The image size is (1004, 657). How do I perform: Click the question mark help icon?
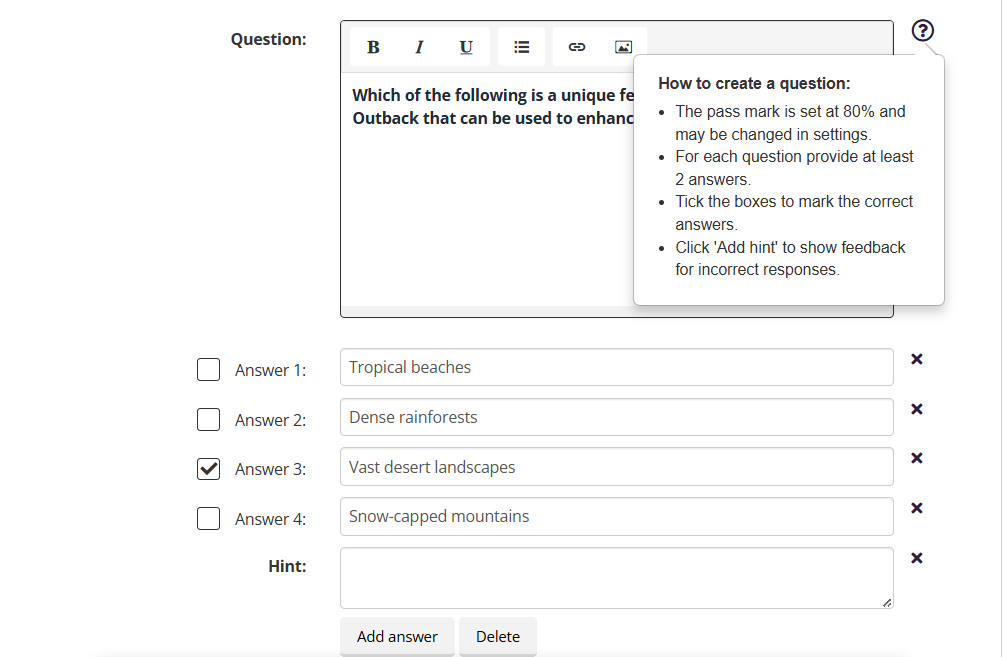pyautogui.click(x=923, y=31)
